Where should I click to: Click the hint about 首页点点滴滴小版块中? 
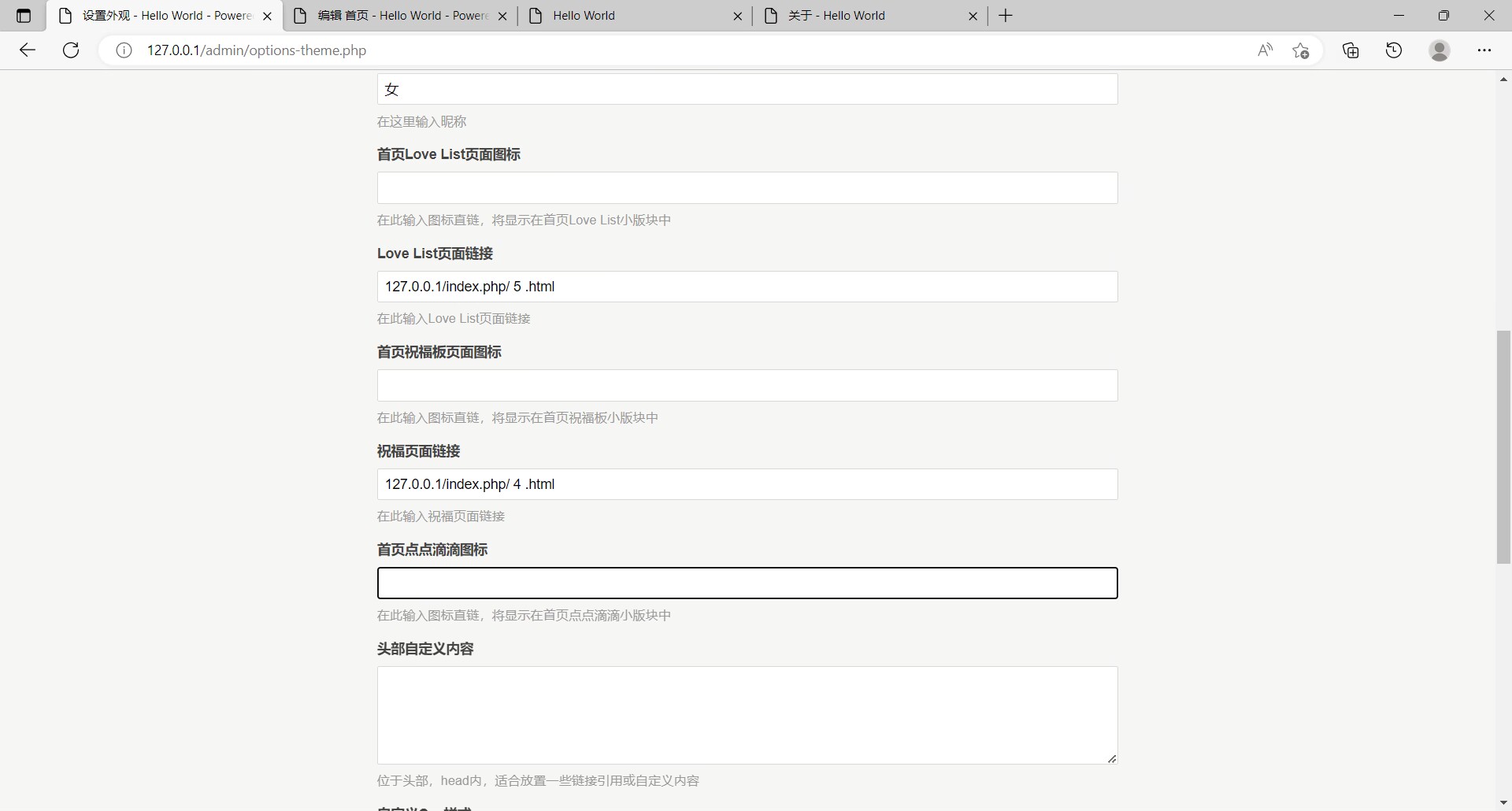[524, 615]
